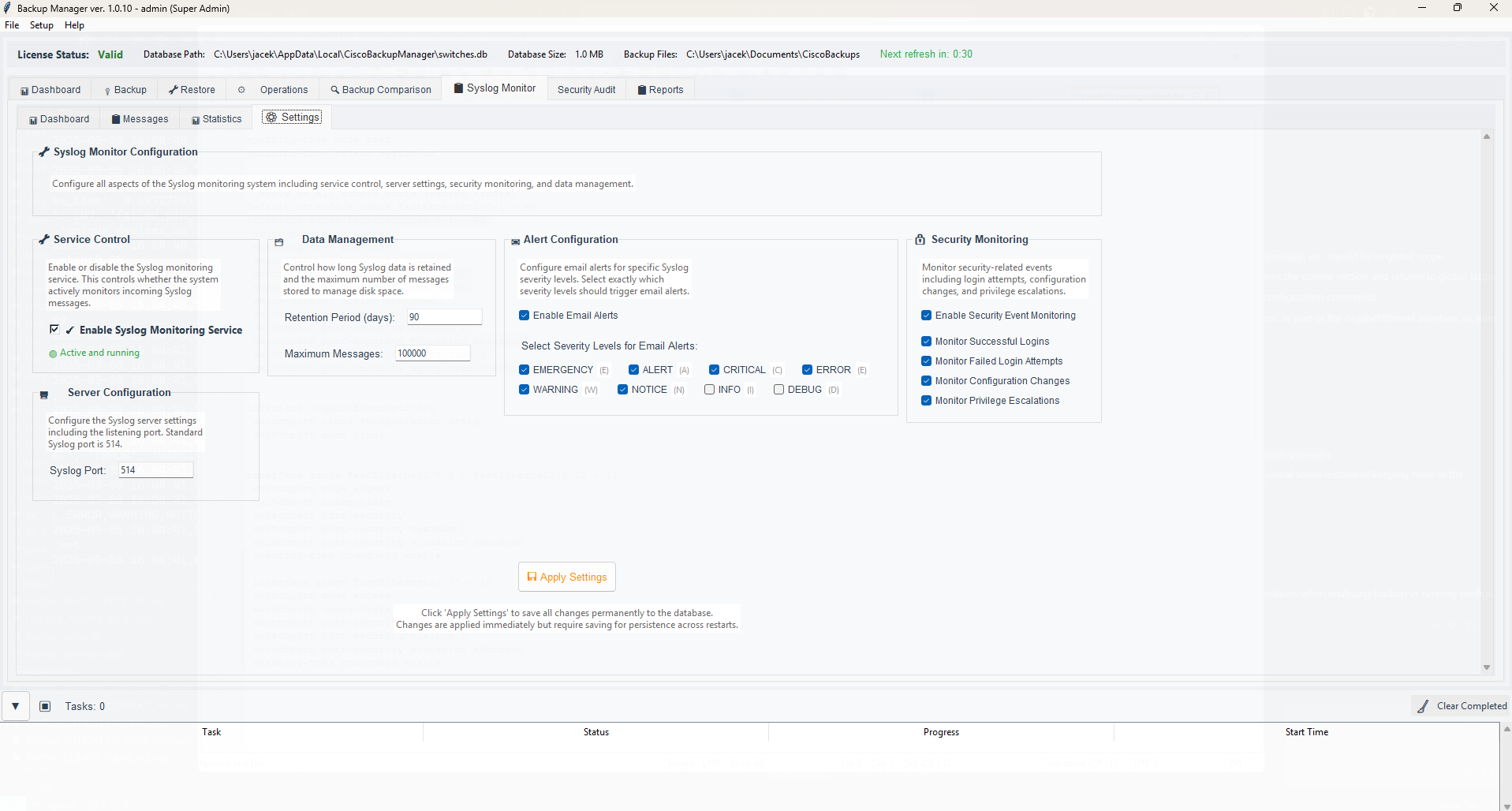Open the Help menu
The height and width of the screenshot is (811, 1512).
point(74,25)
